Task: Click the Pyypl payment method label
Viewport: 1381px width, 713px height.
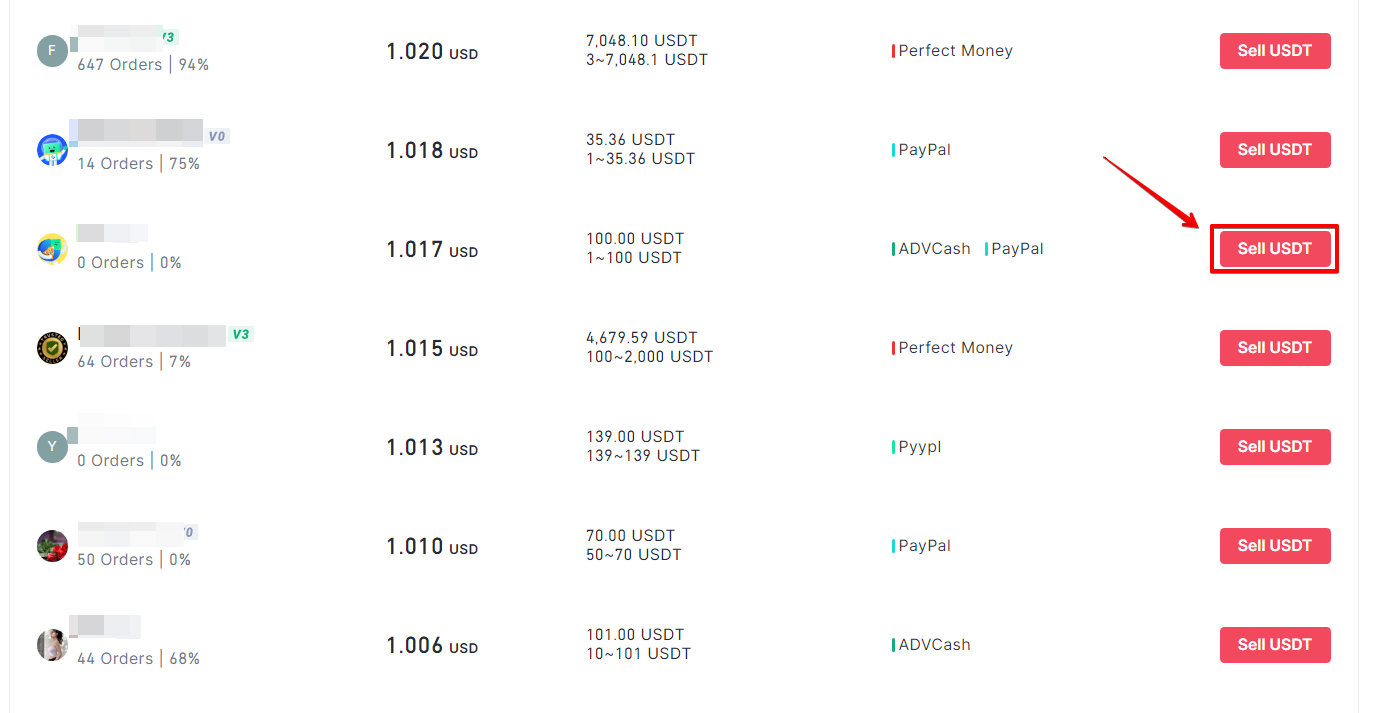Action: (918, 447)
